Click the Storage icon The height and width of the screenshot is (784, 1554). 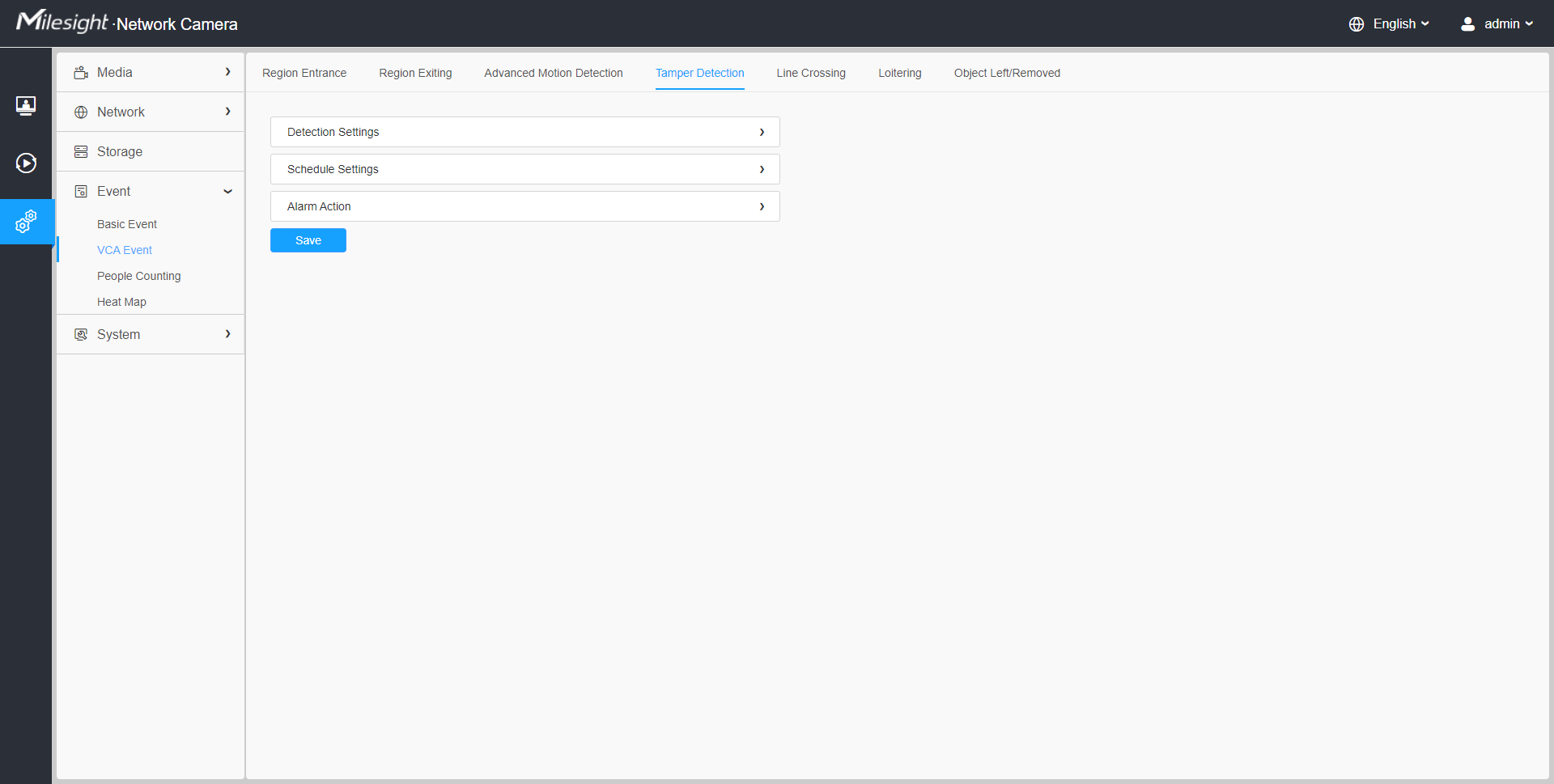point(81,151)
